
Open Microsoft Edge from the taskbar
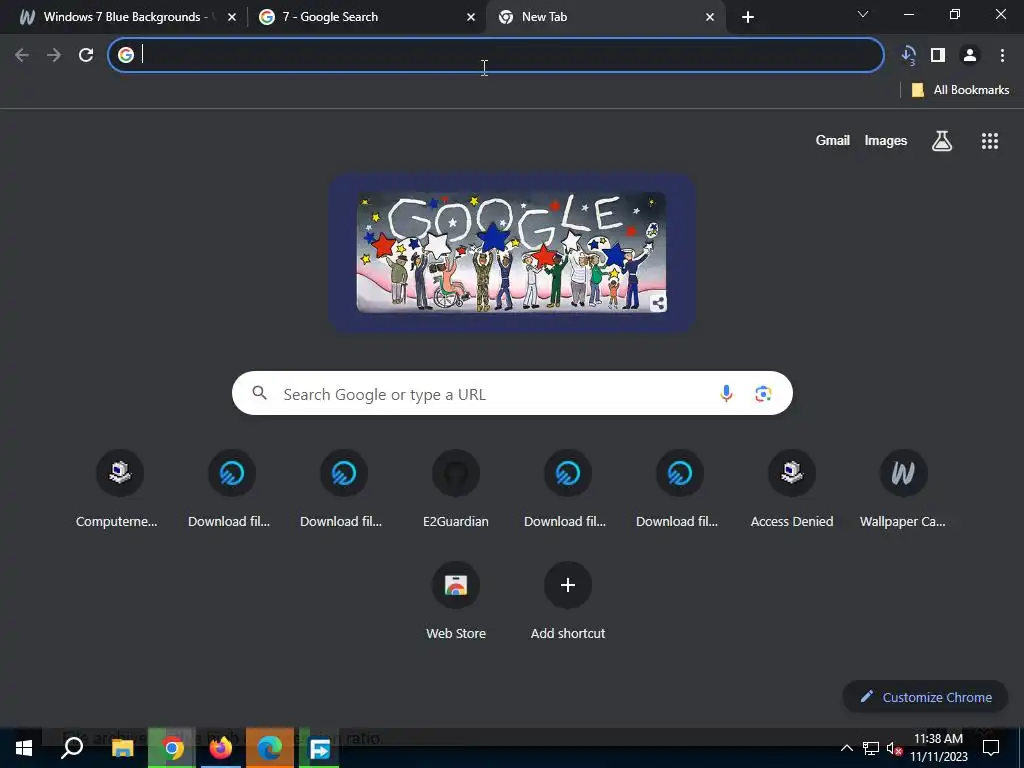click(x=269, y=748)
